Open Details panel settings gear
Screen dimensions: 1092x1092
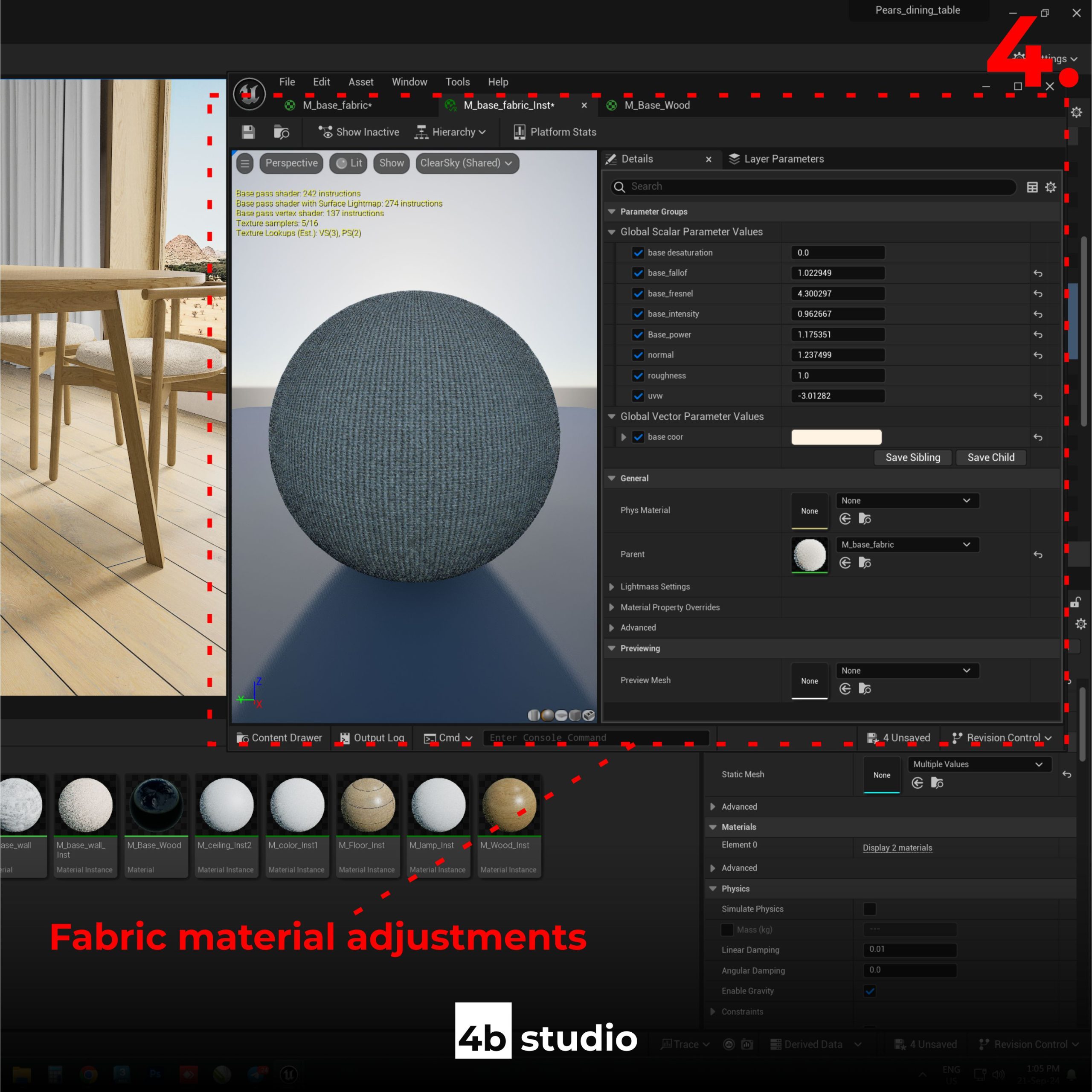(1050, 187)
